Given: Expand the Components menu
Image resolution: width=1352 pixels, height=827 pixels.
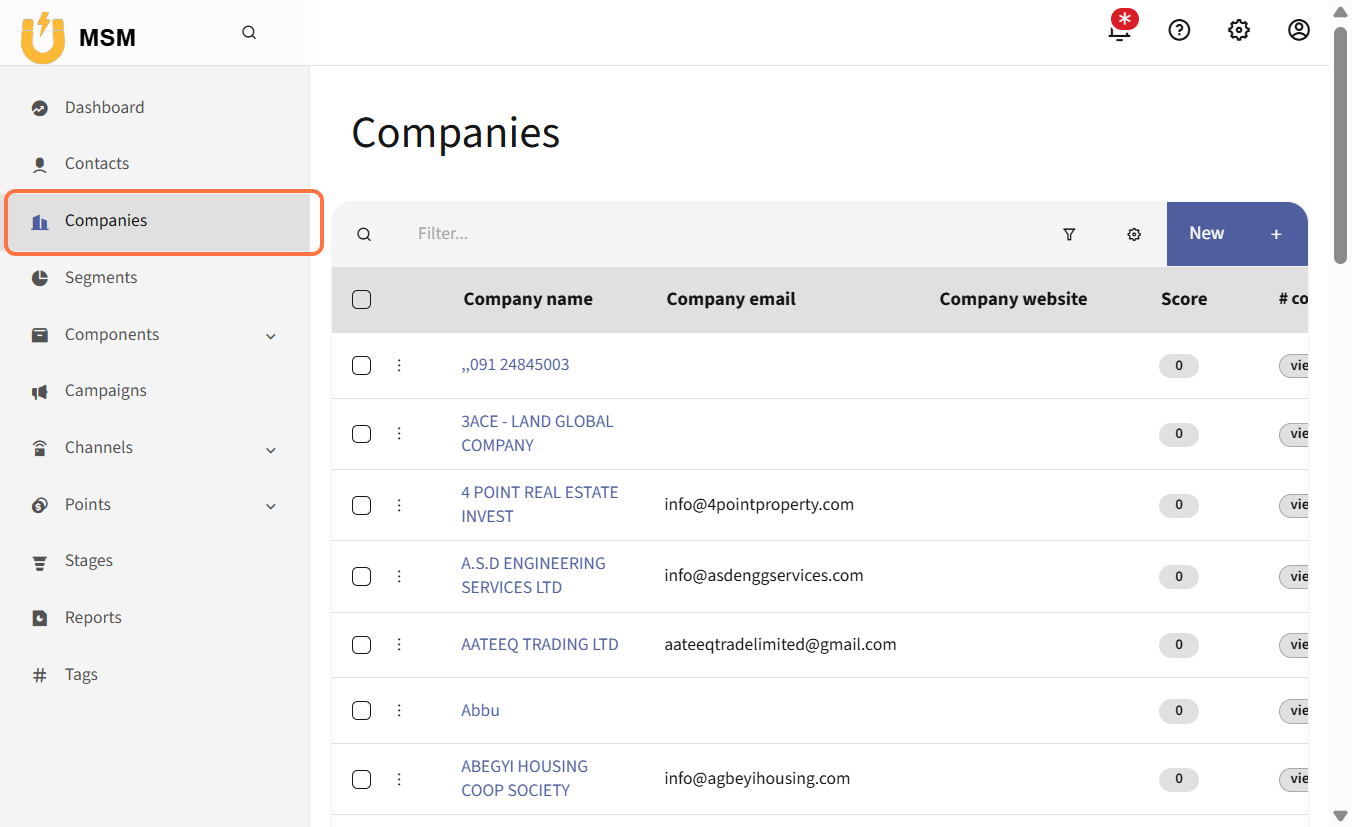Looking at the screenshot, I should click(270, 336).
